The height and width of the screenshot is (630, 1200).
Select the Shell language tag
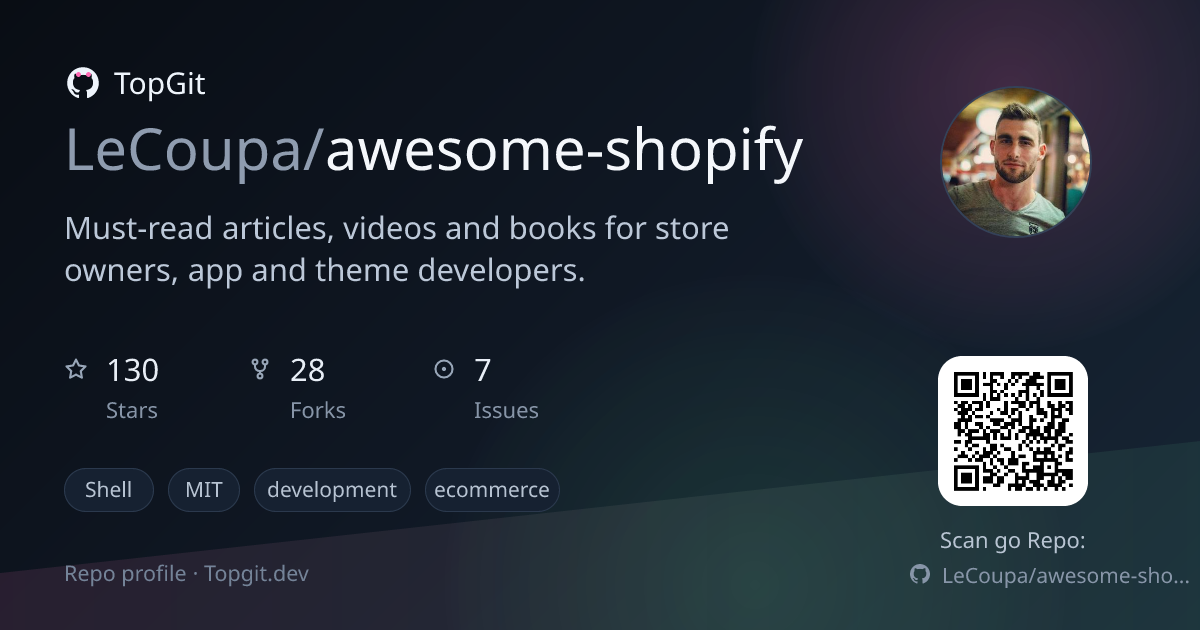109,490
